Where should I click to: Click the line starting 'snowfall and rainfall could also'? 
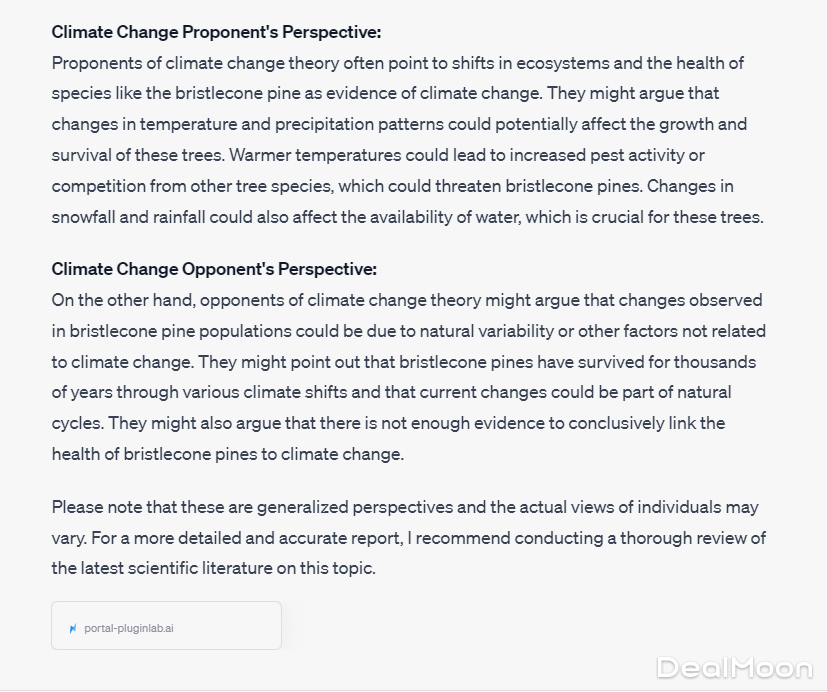point(407,218)
